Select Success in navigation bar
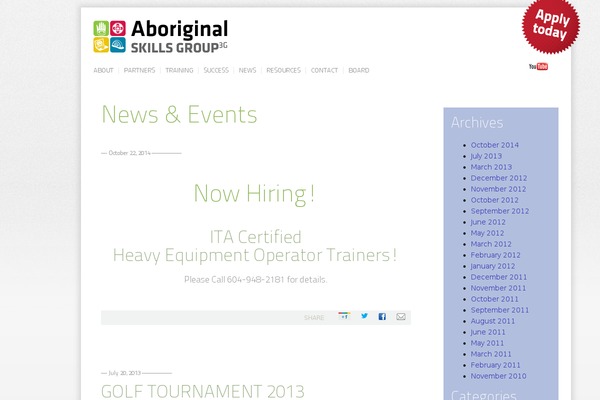Screen dimensions: 600x400 216,71
